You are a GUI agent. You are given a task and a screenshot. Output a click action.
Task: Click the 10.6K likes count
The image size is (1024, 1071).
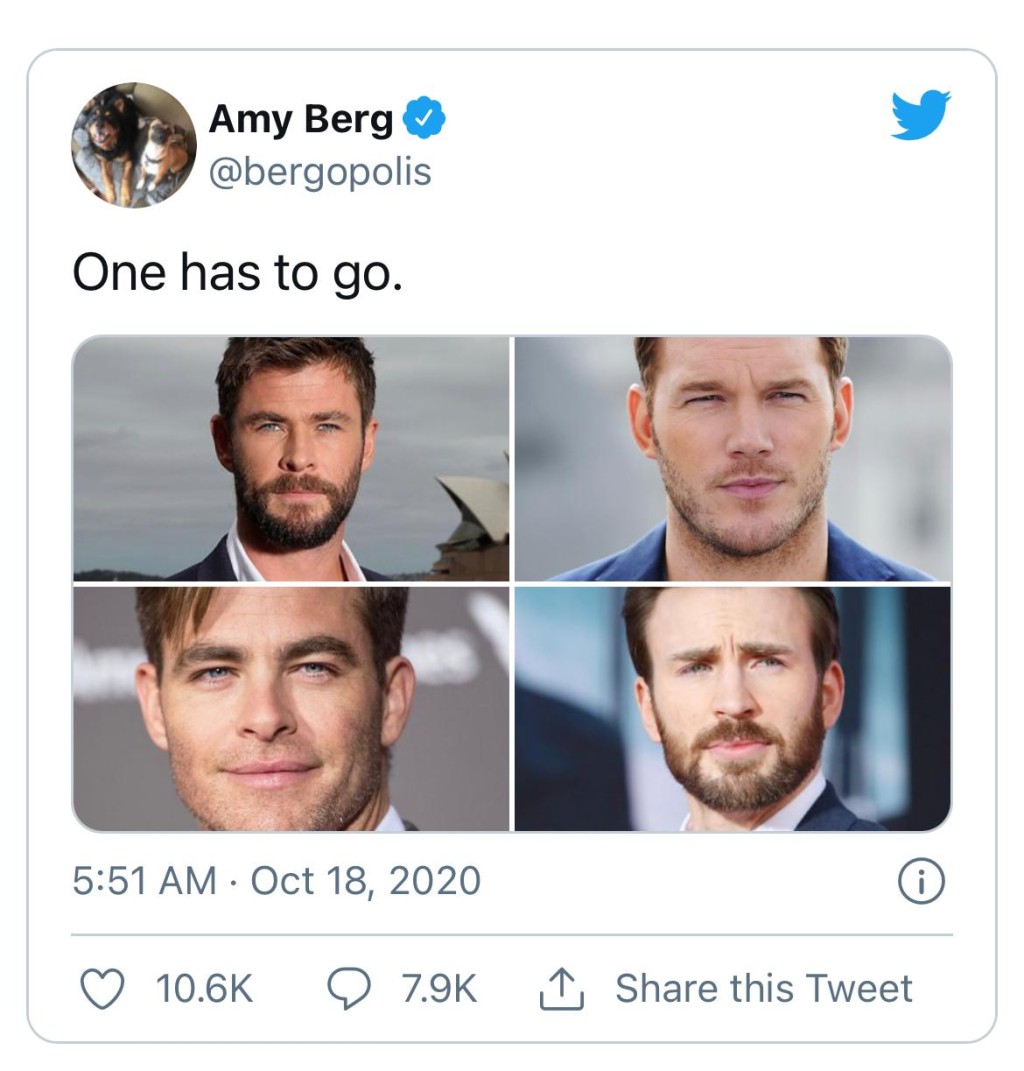click(204, 988)
